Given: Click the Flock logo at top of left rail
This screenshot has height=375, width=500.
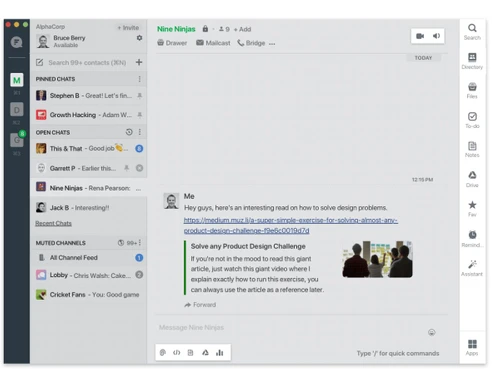Looking at the screenshot, I should [x=16, y=42].
